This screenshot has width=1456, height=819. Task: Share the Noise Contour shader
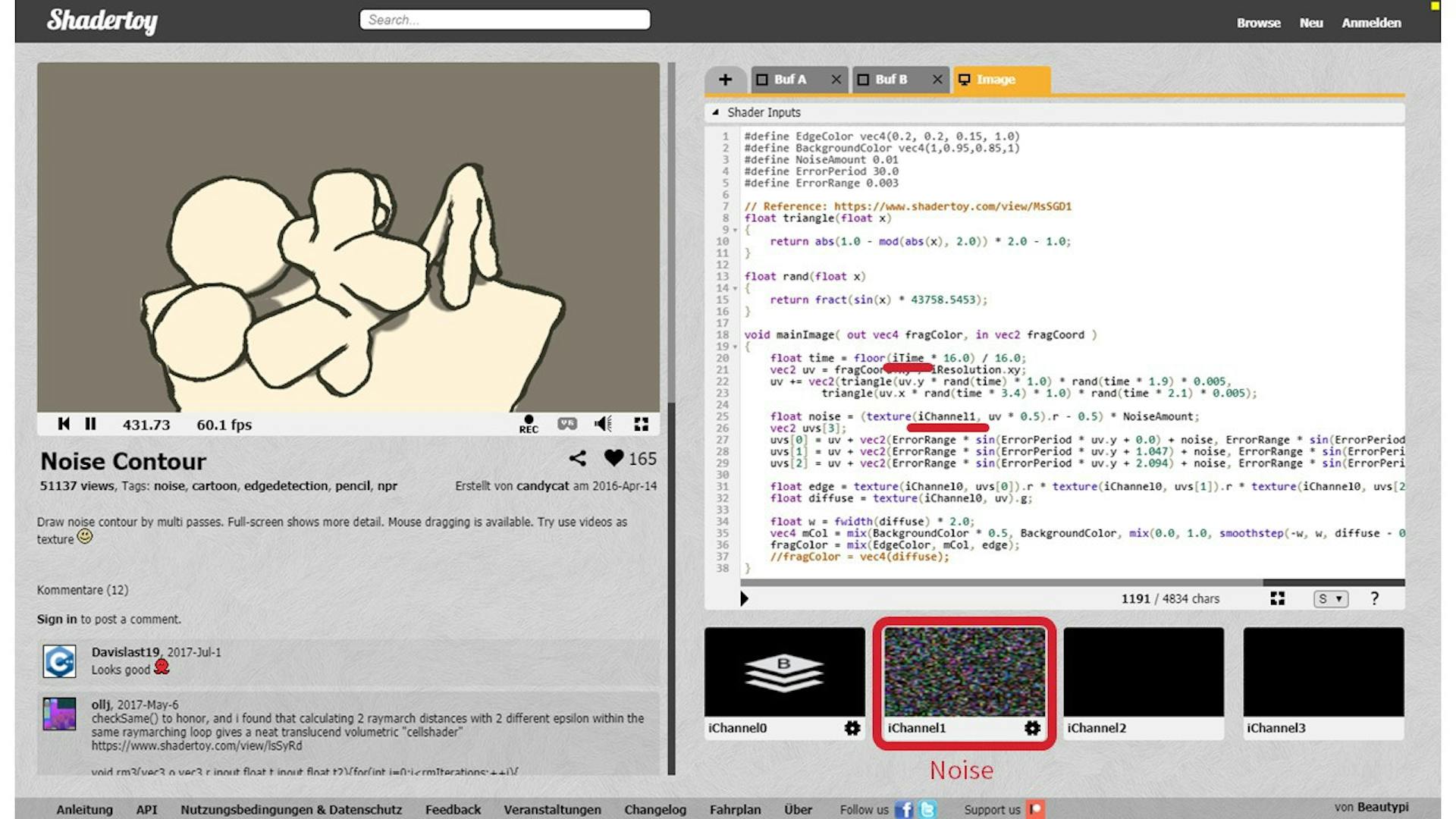pyautogui.click(x=579, y=458)
